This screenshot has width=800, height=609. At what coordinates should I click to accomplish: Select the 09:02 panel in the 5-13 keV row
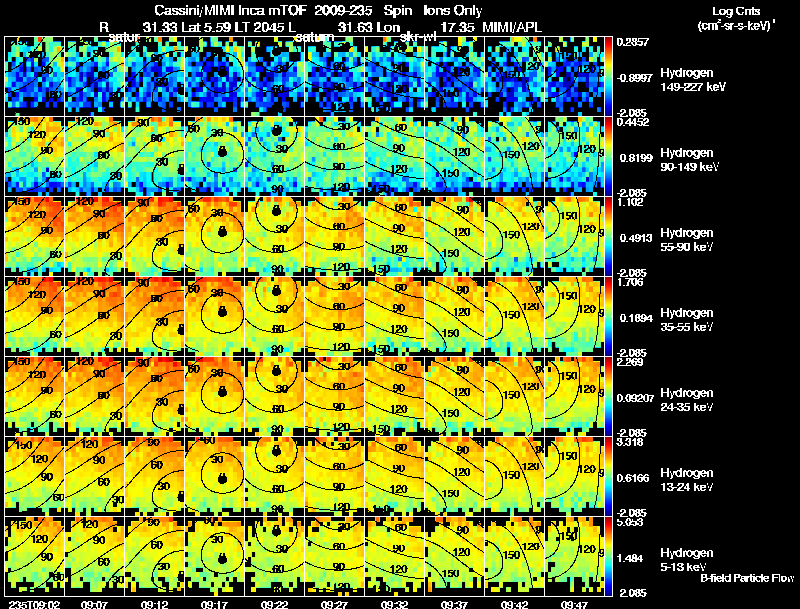34,557
